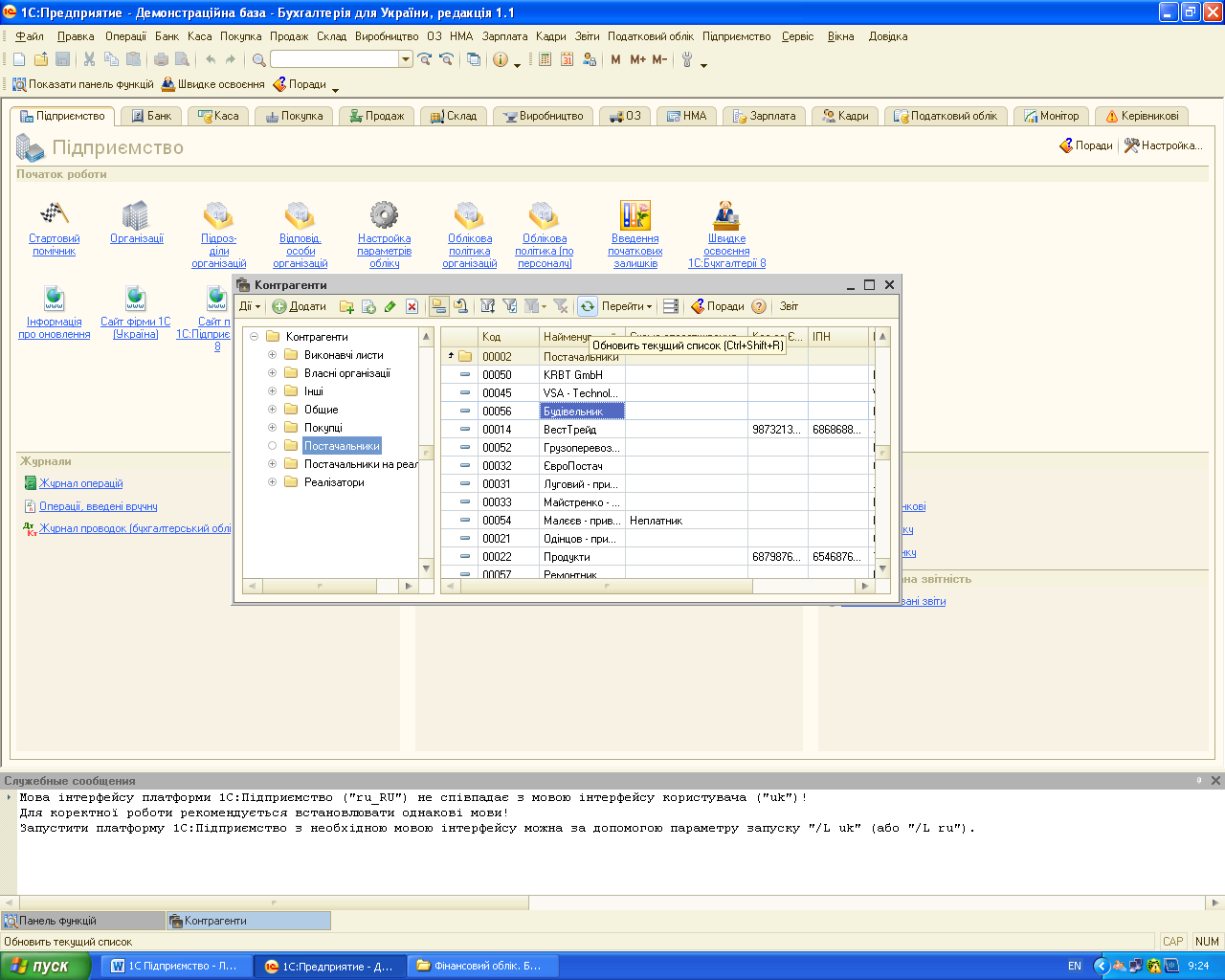Open the Операції menu
The image size is (1225, 980).
tap(125, 36)
